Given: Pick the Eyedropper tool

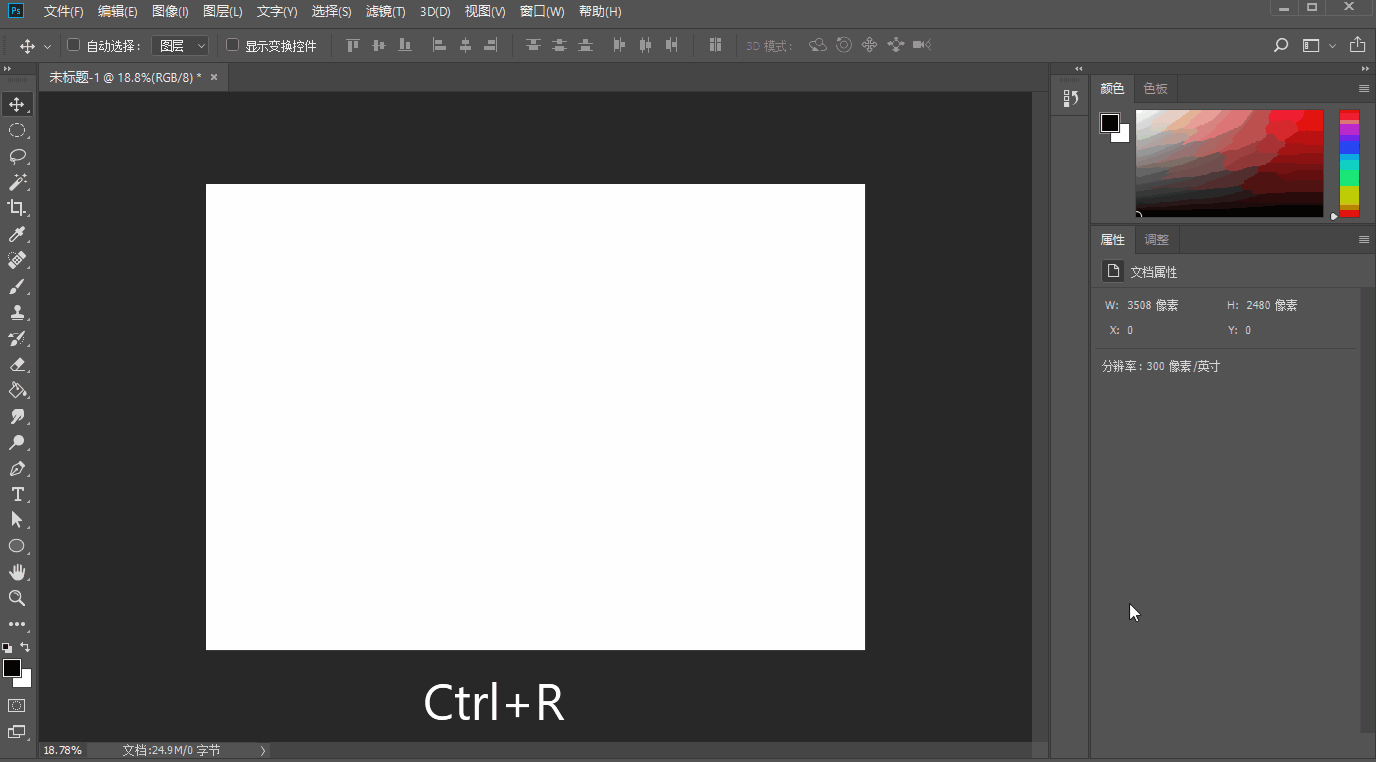Looking at the screenshot, I should [x=16, y=234].
